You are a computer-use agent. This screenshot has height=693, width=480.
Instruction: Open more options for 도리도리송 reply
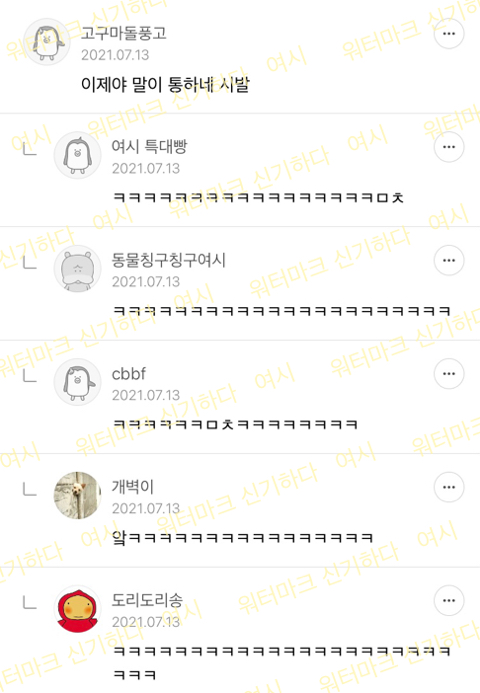point(449,600)
